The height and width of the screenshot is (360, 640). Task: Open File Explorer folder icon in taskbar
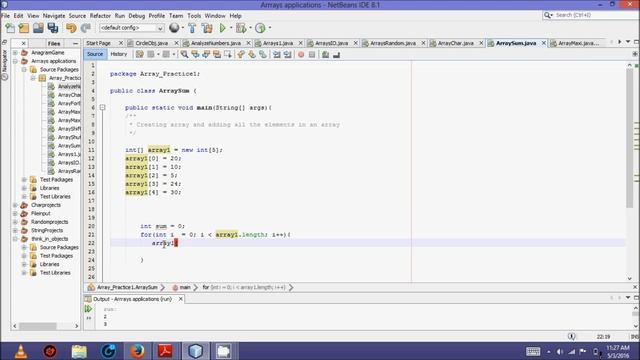pyautogui.click(x=79, y=351)
